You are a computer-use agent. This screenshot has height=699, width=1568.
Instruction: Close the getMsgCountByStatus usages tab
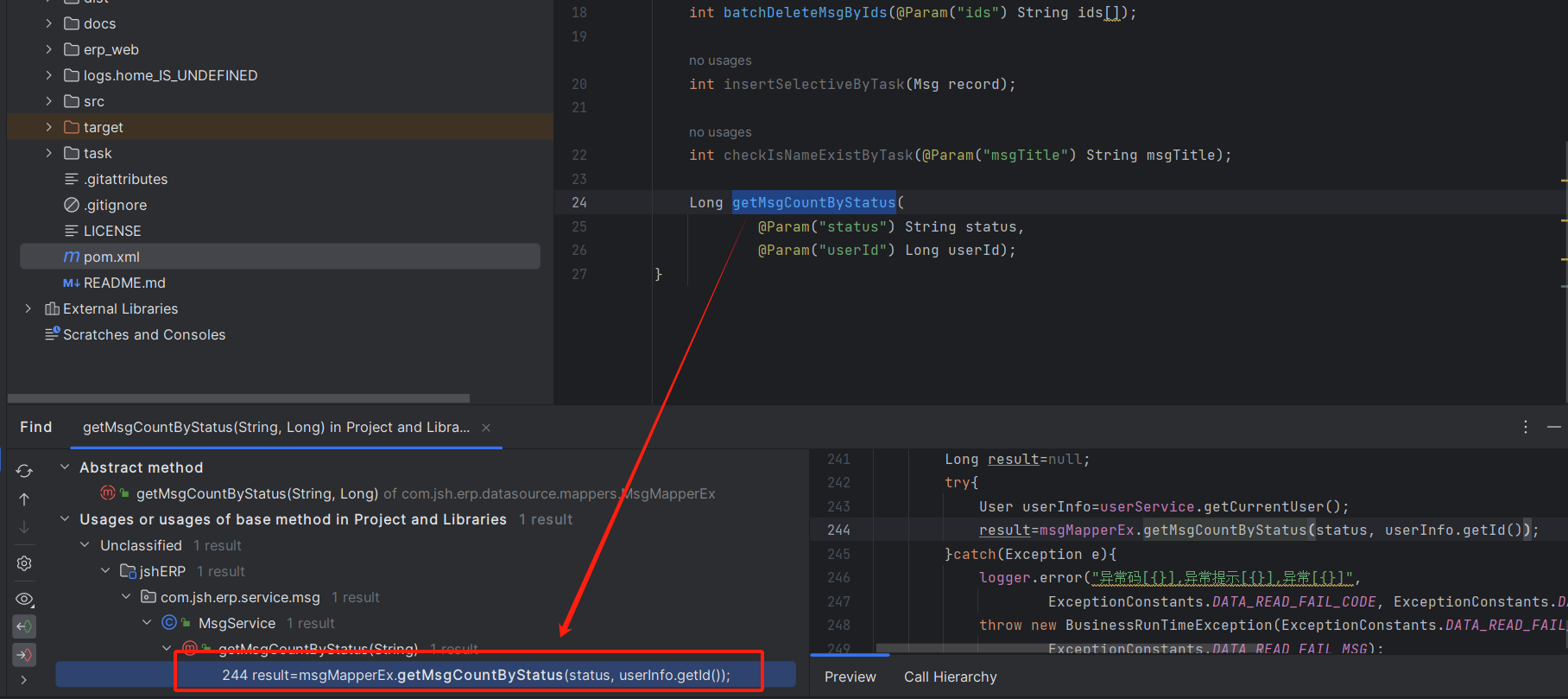[486, 428]
